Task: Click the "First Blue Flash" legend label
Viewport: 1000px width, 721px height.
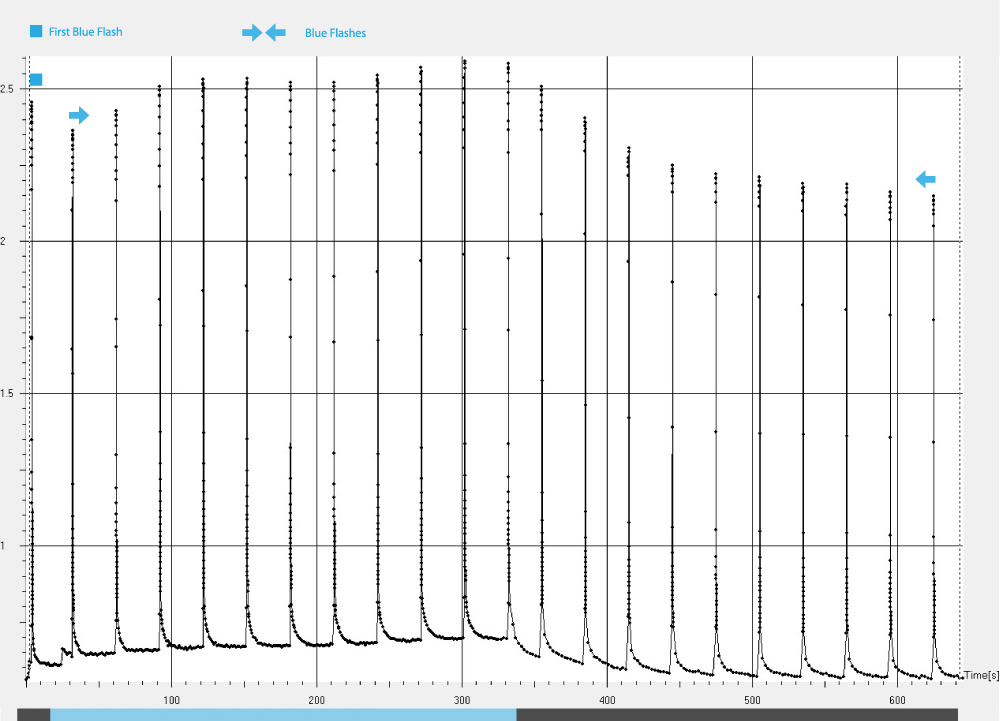Action: tap(85, 32)
